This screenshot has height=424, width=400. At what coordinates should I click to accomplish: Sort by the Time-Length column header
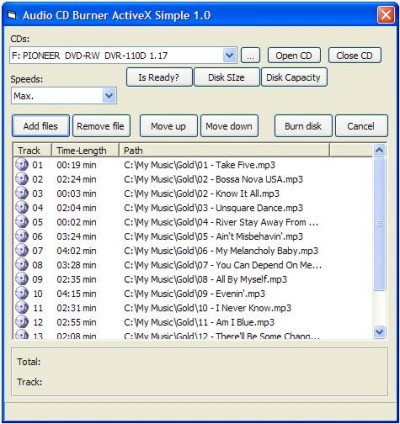click(x=85, y=150)
